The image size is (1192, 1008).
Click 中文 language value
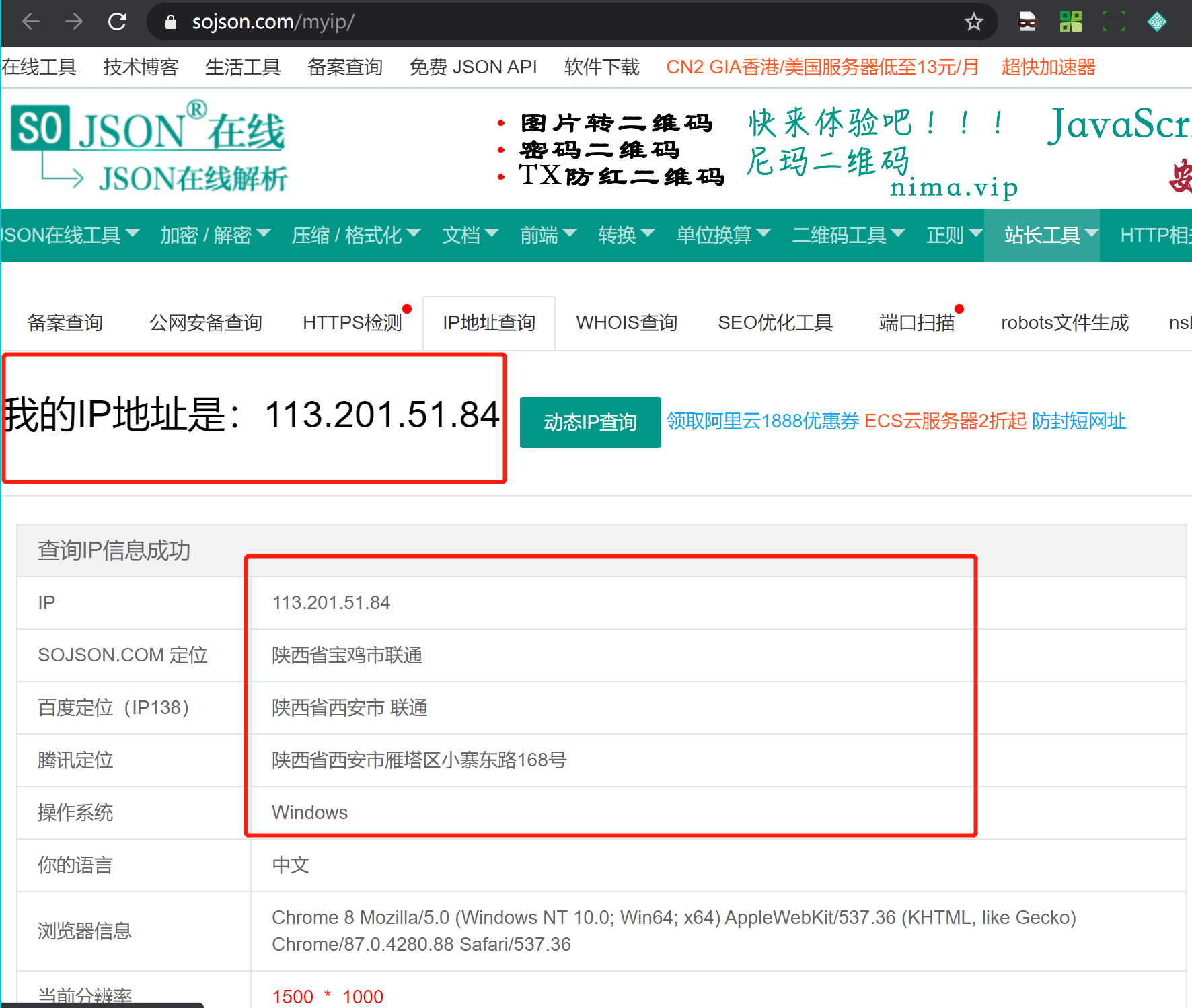pyautogui.click(x=291, y=865)
